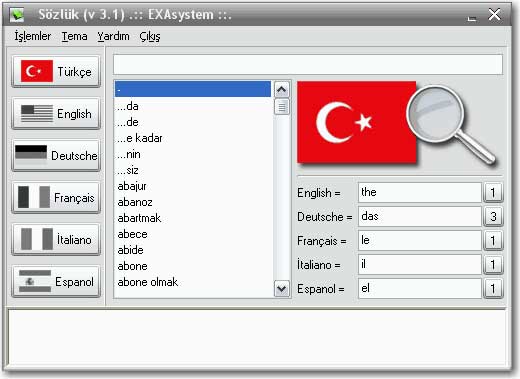
Task: Open the İşlemler menu
Action: pos(32,36)
